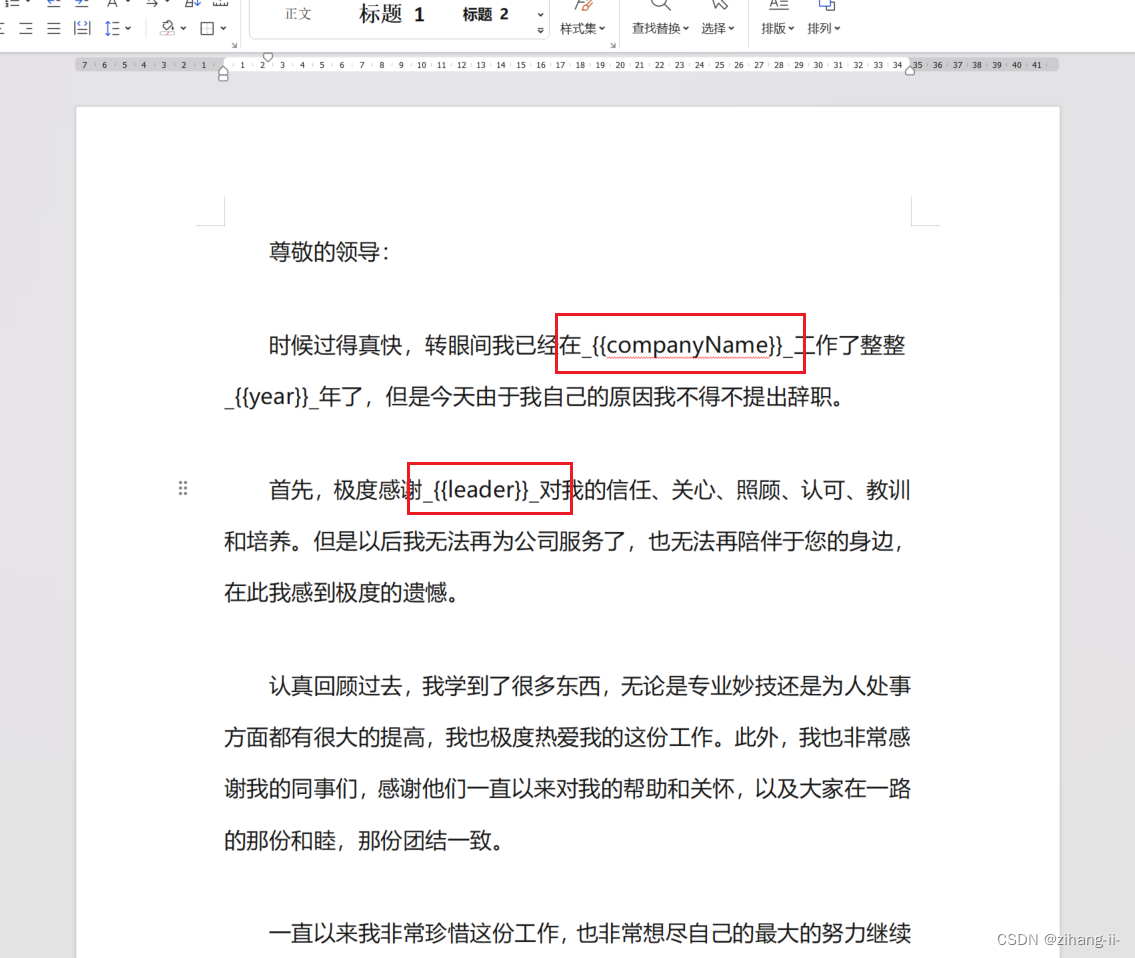Click the line 在此我感到极度的遗憾
The height and width of the screenshot is (958, 1135).
pos(341,593)
